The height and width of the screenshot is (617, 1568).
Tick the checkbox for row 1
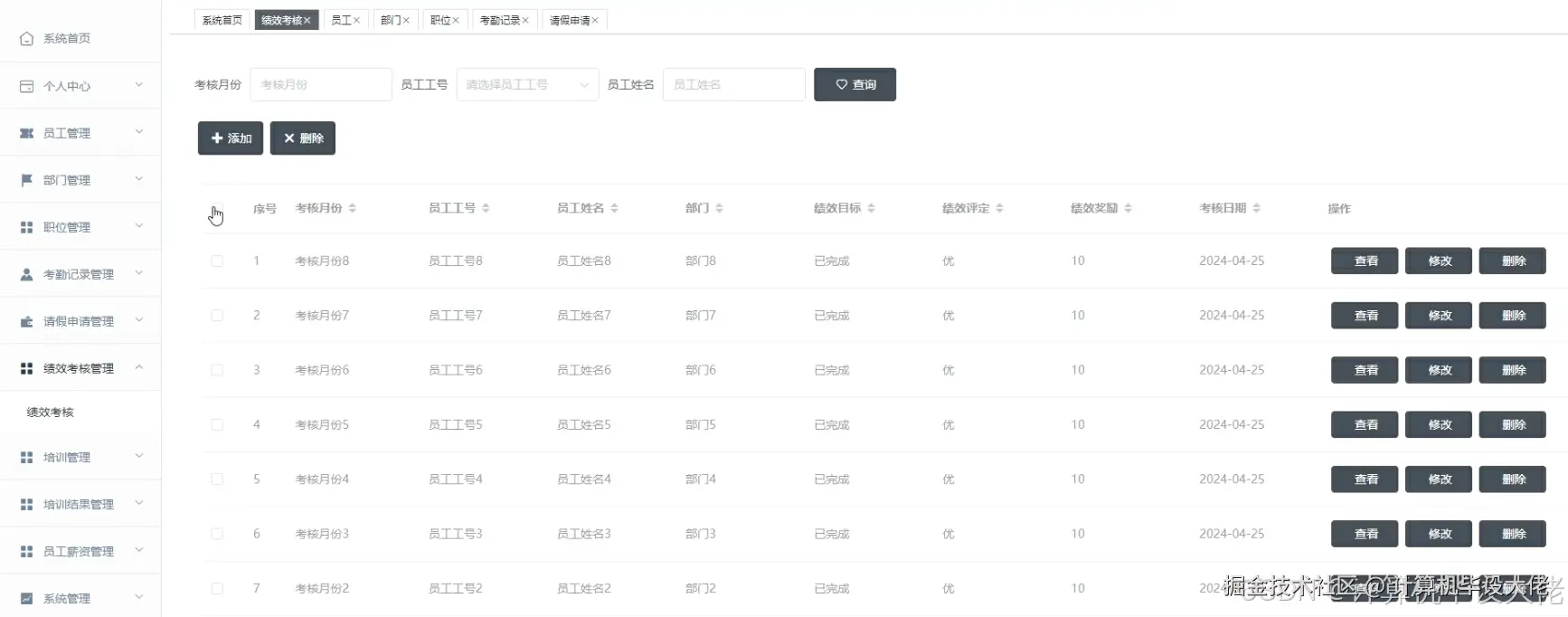coord(217,261)
